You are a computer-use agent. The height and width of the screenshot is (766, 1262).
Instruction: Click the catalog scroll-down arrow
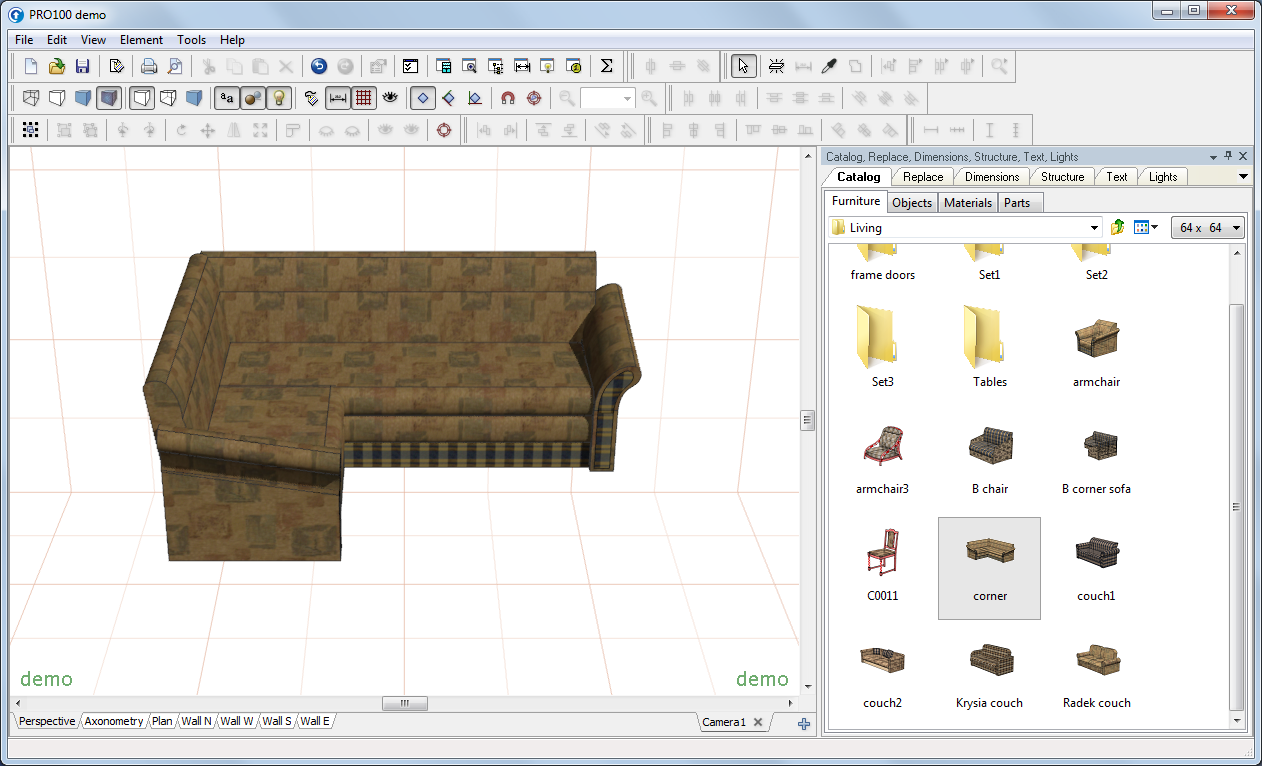click(x=1237, y=720)
